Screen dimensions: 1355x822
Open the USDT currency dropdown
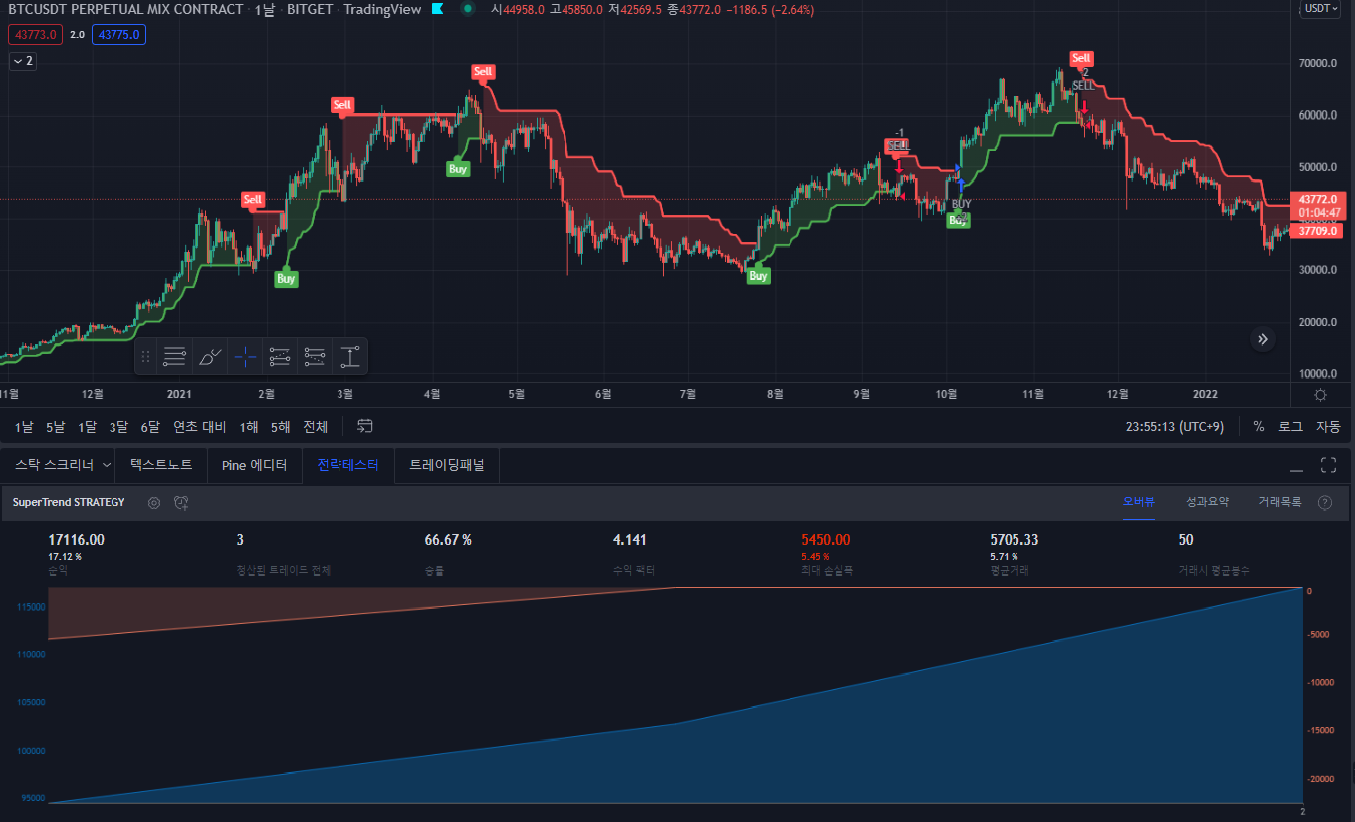[x=1320, y=9]
